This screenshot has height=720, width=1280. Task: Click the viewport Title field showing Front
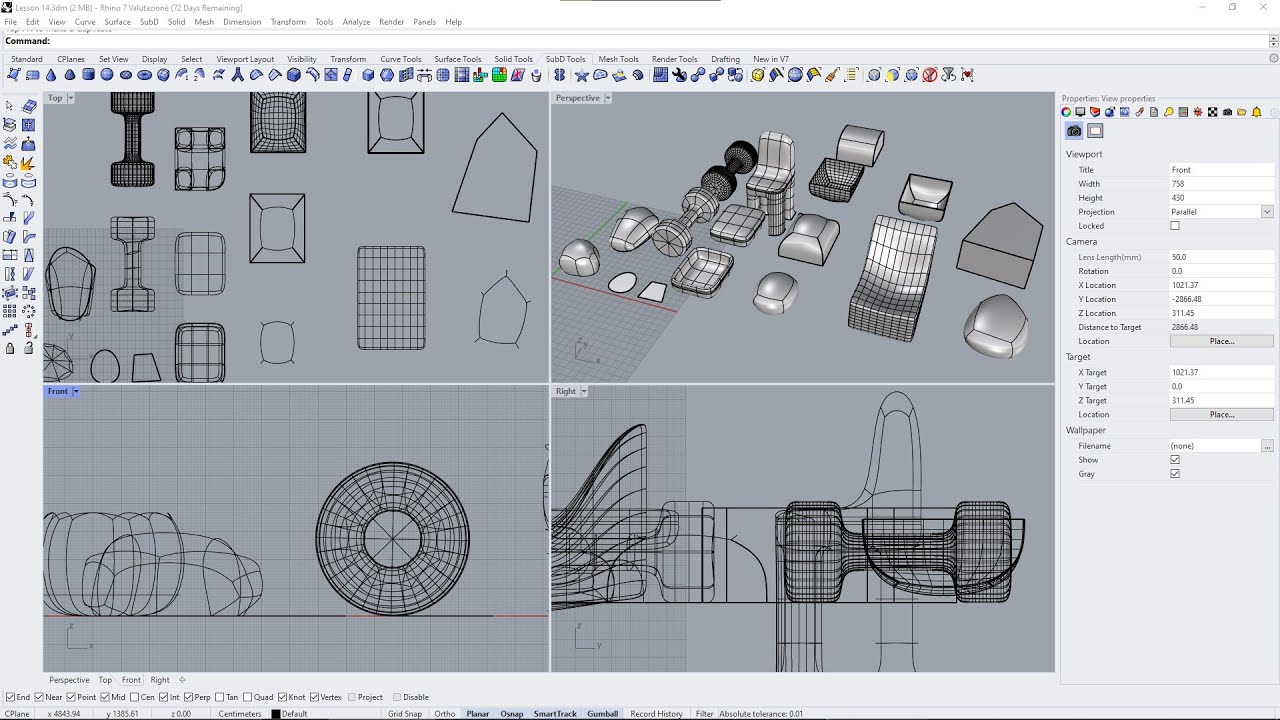(1221, 170)
